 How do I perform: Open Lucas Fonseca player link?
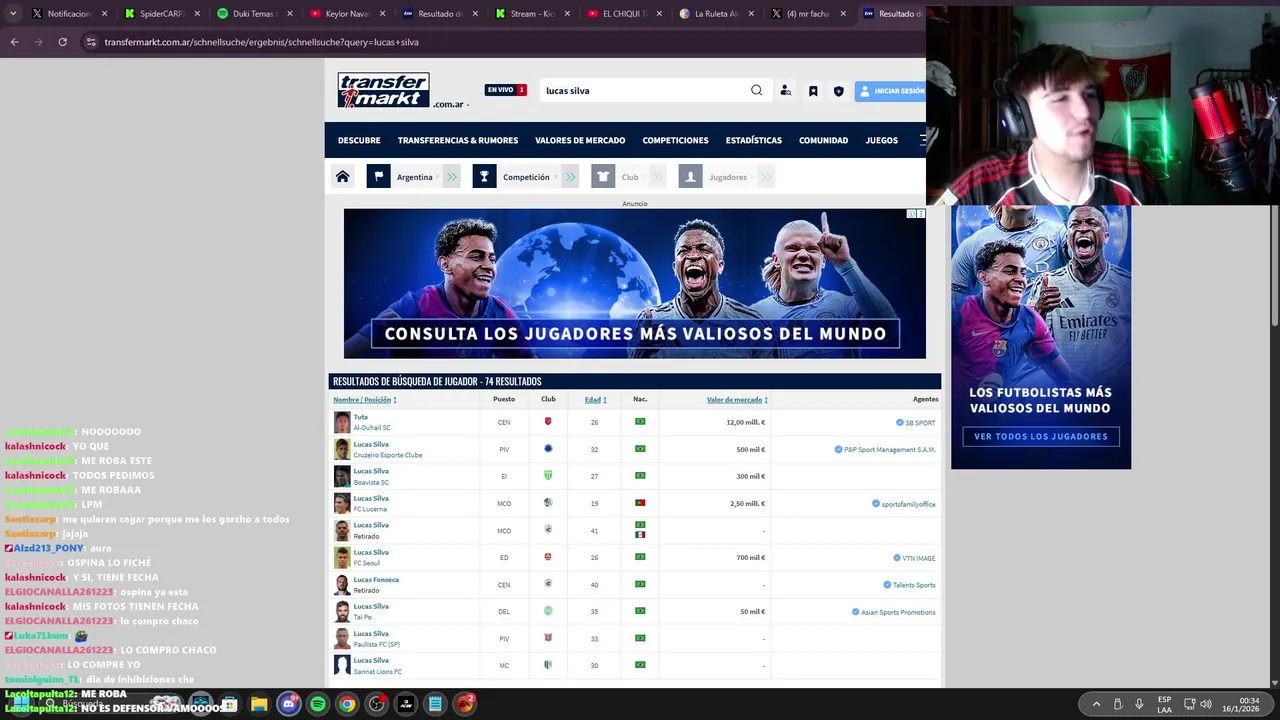pos(376,579)
